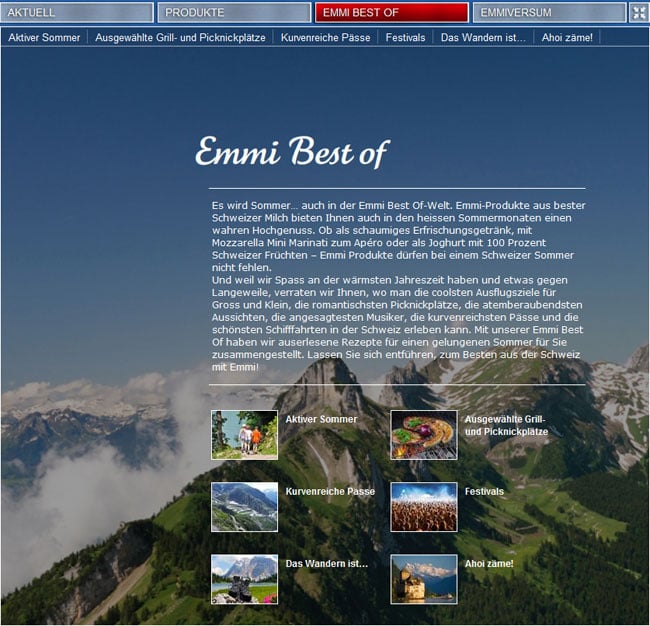Choose Festivals in the submenu bar
This screenshot has width=650, height=626.
pyautogui.click(x=405, y=38)
